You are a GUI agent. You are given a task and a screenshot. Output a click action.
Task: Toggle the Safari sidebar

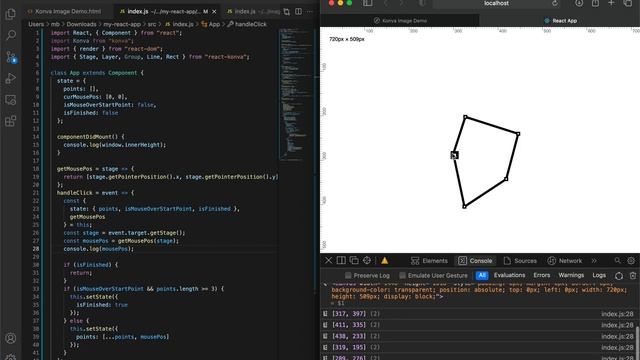[367, 3]
